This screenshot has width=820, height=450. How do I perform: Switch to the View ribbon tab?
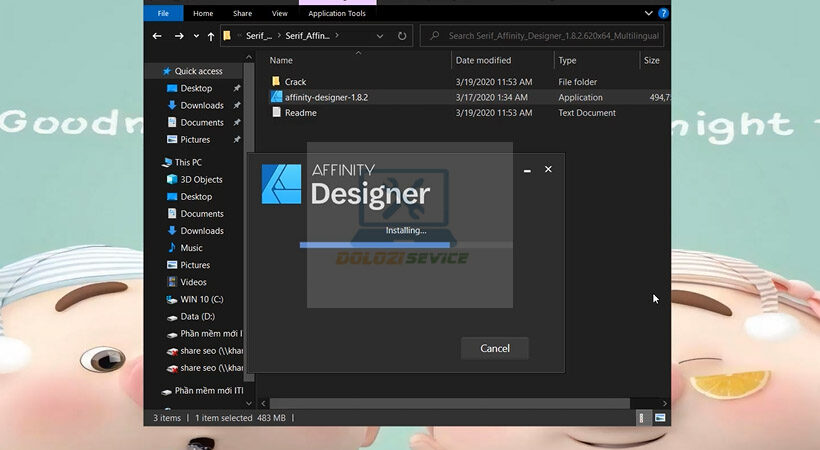click(x=279, y=13)
